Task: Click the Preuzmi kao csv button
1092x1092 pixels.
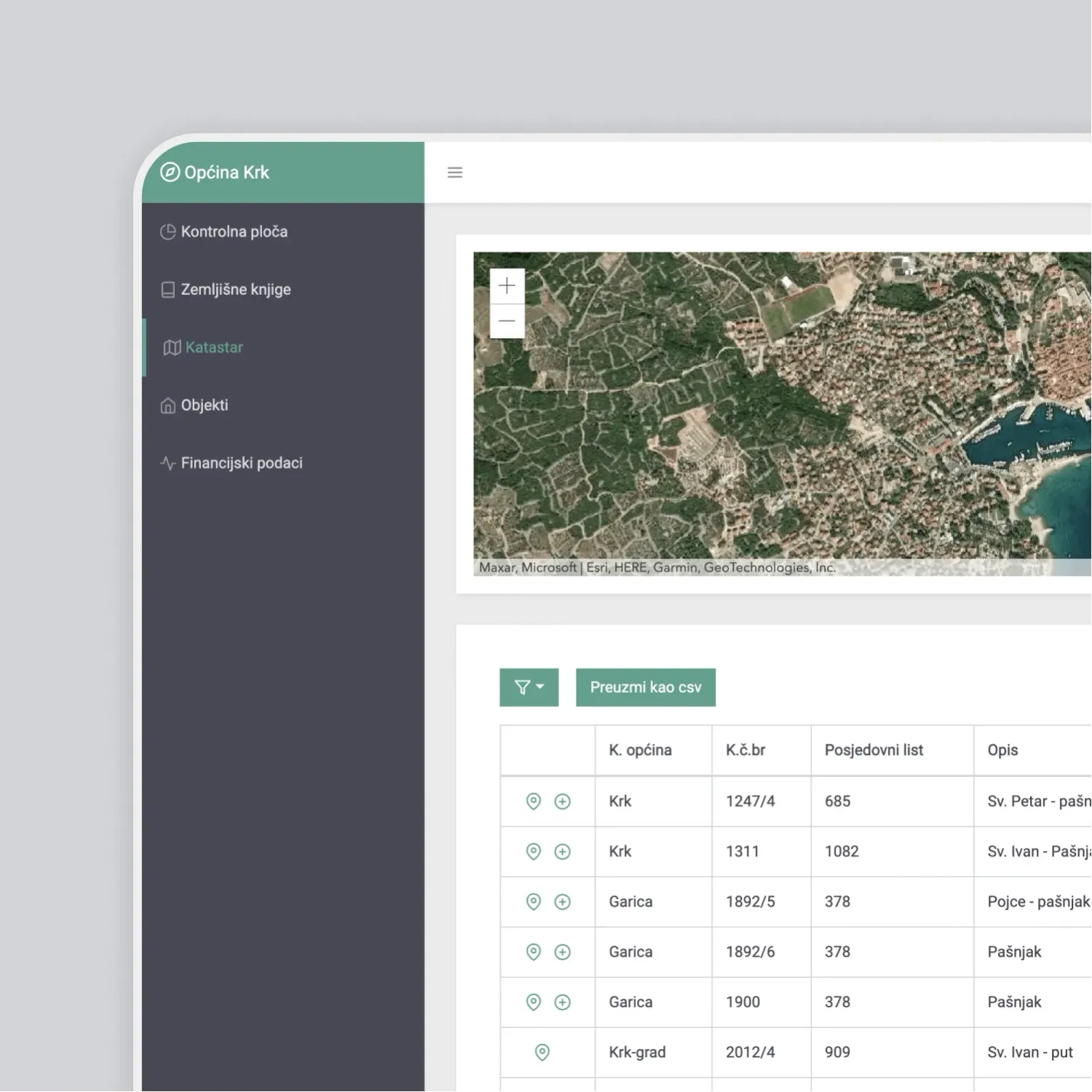Action: [645, 687]
